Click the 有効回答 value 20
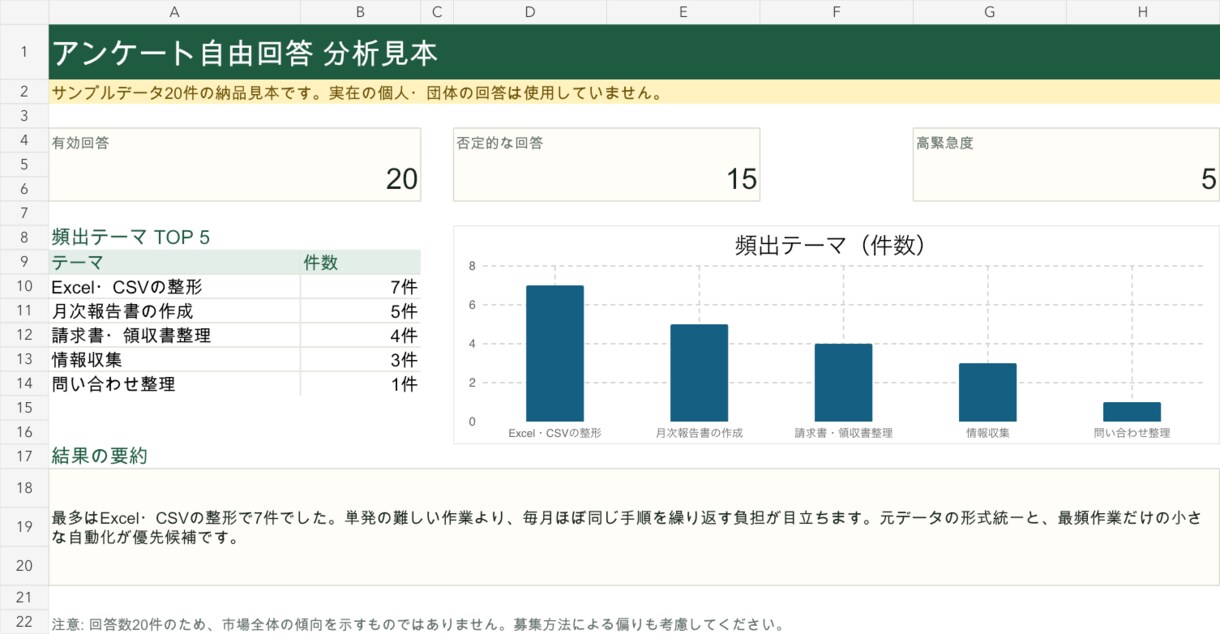 (402, 179)
